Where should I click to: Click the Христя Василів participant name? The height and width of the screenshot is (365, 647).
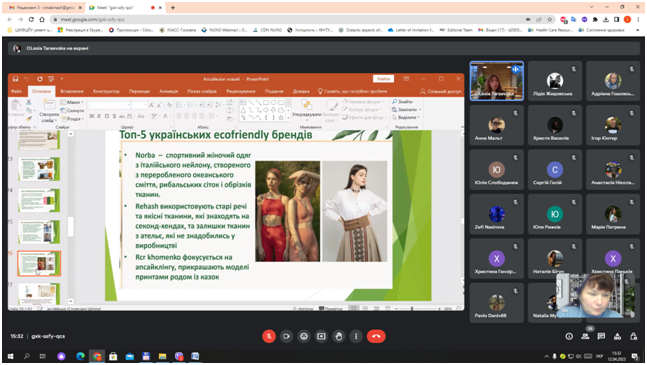pos(551,138)
